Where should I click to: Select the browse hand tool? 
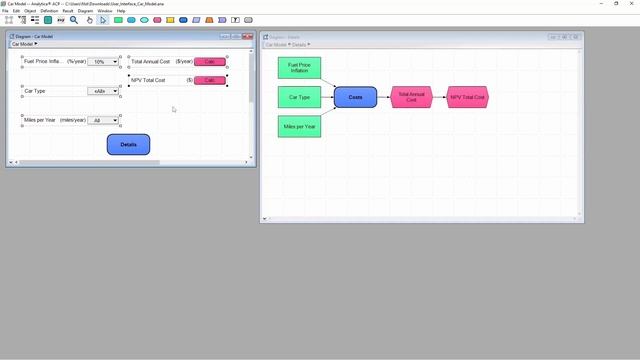click(x=89, y=20)
